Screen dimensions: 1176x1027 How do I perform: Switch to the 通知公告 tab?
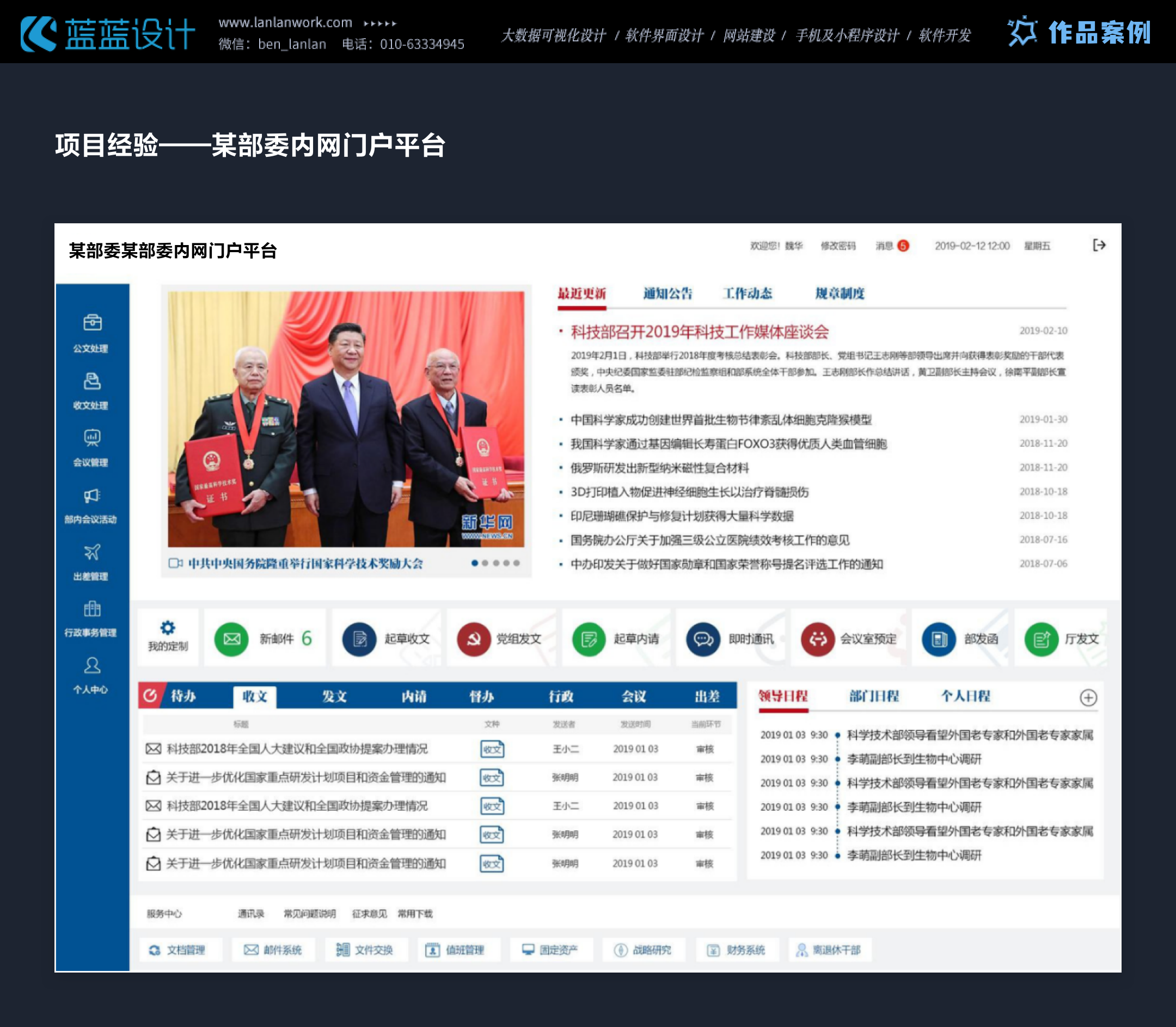(667, 294)
